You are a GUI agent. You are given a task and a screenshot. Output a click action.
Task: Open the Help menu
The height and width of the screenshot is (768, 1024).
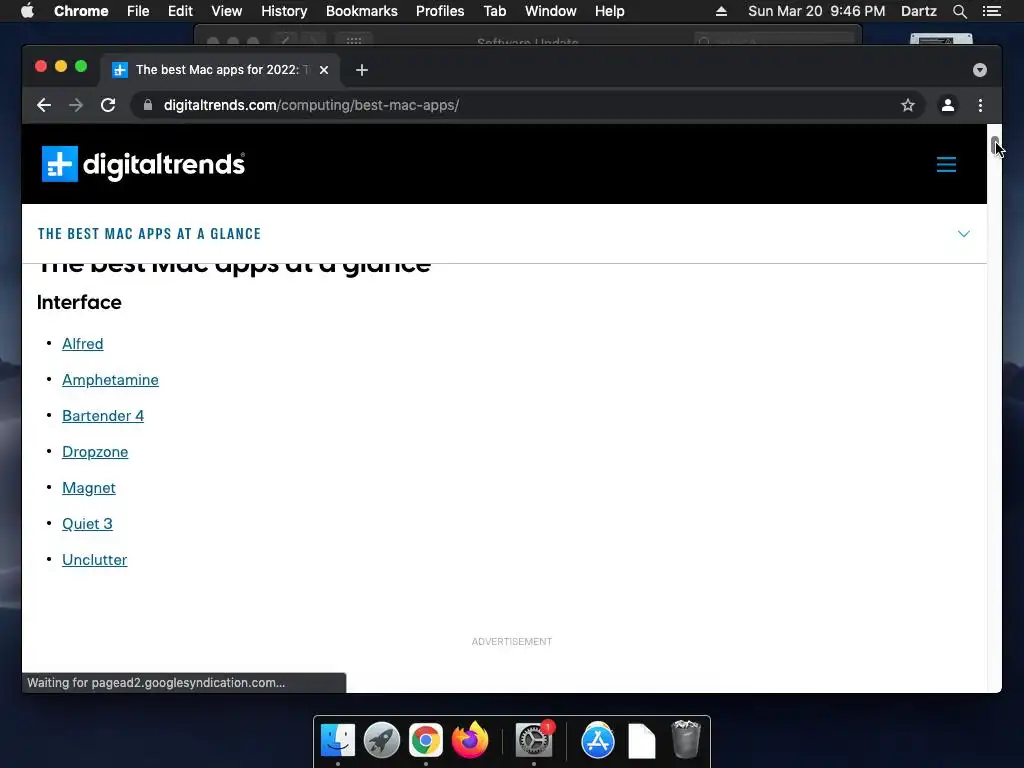pyautogui.click(x=609, y=11)
